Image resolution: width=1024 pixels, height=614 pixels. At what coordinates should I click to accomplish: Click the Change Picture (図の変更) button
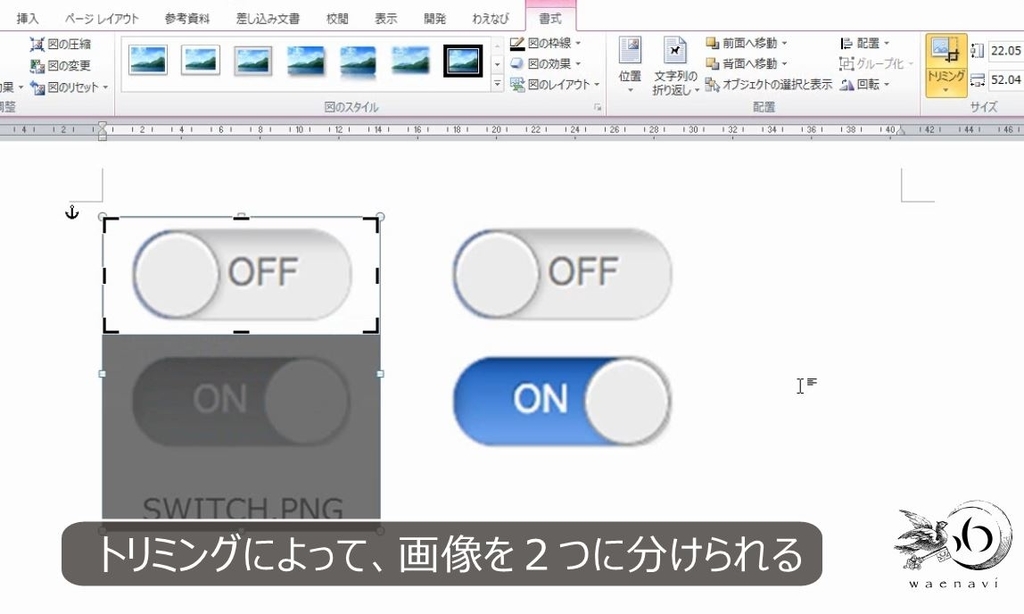click(x=60, y=66)
